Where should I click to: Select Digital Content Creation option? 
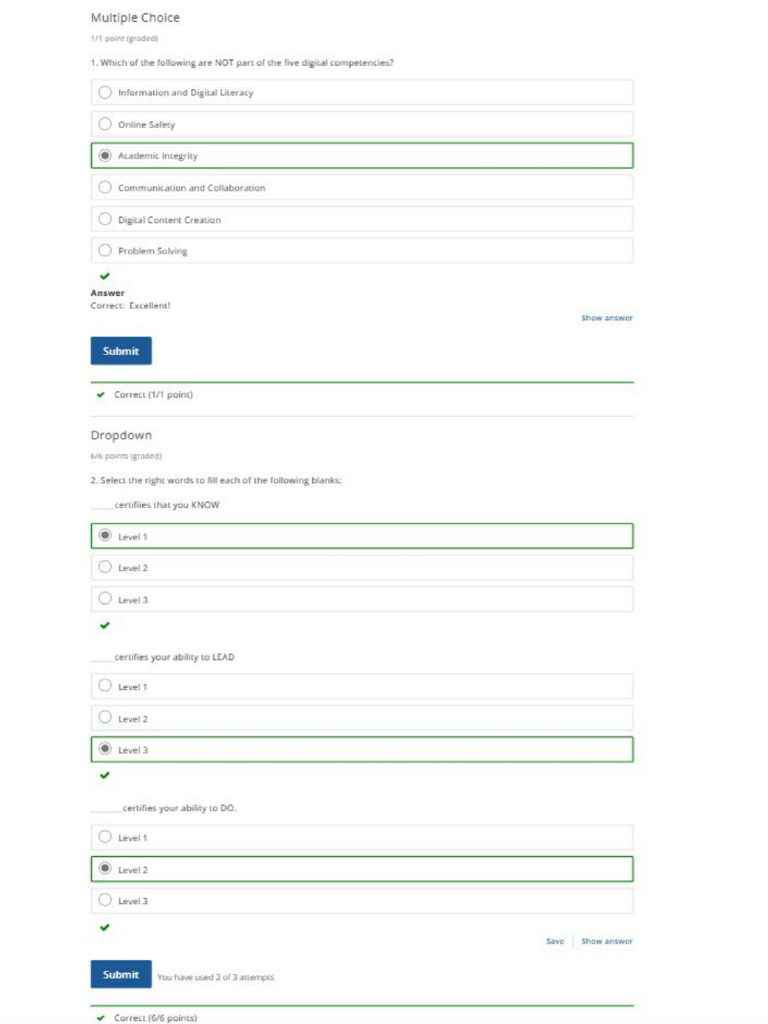coord(105,219)
